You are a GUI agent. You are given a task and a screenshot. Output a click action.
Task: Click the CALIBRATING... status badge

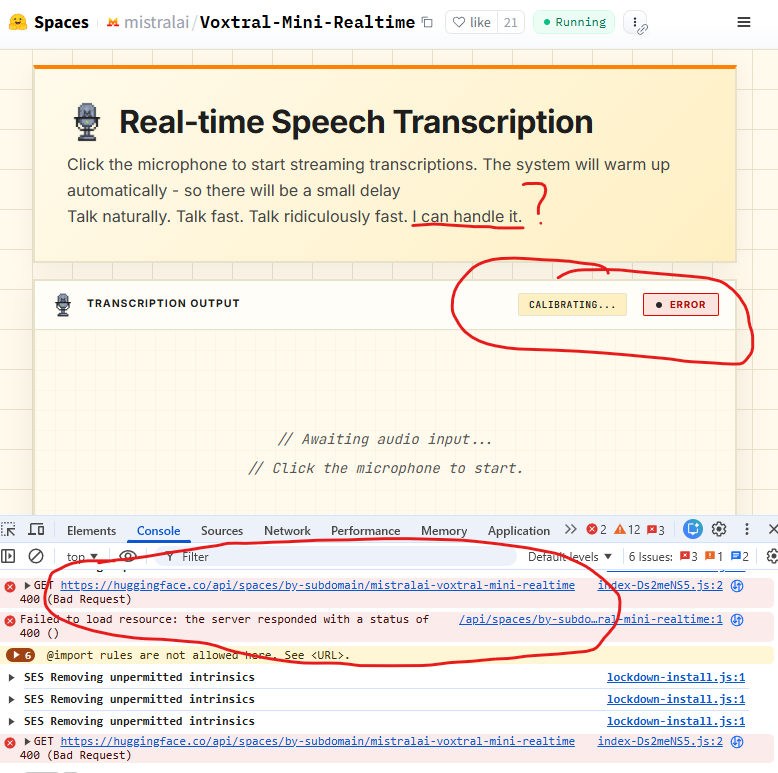(572, 305)
